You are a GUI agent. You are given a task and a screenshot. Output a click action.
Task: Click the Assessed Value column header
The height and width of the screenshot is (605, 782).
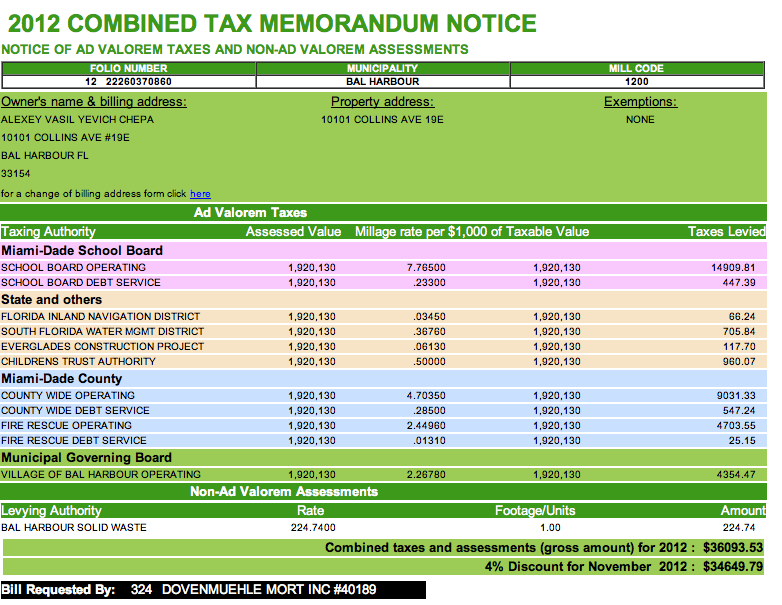[x=293, y=231]
